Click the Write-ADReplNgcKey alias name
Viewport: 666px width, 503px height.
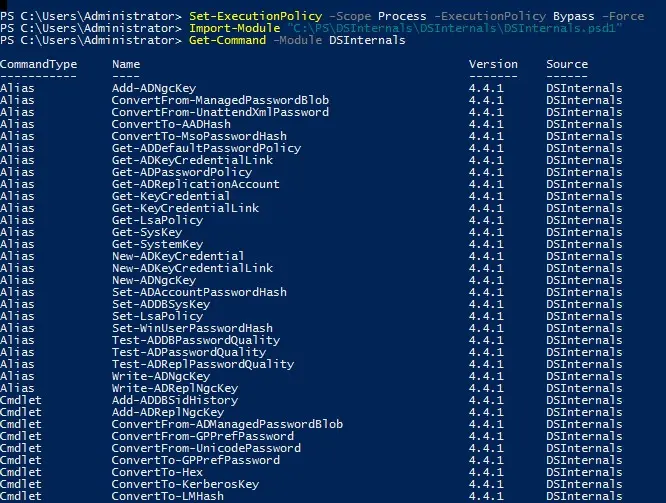[175, 388]
